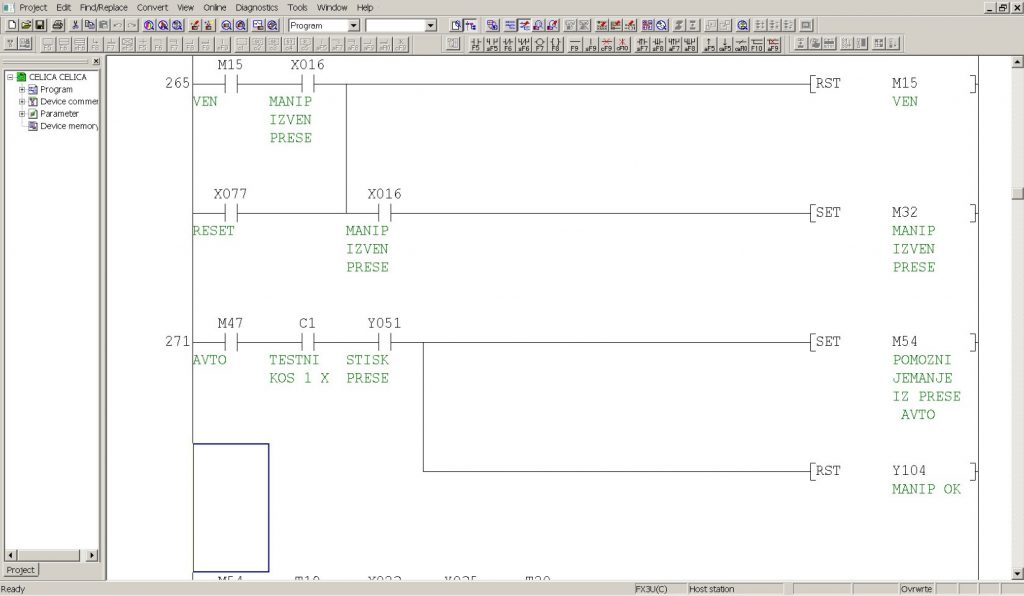Open the Diagnostics menu
This screenshot has width=1024, height=596.
[256, 7]
